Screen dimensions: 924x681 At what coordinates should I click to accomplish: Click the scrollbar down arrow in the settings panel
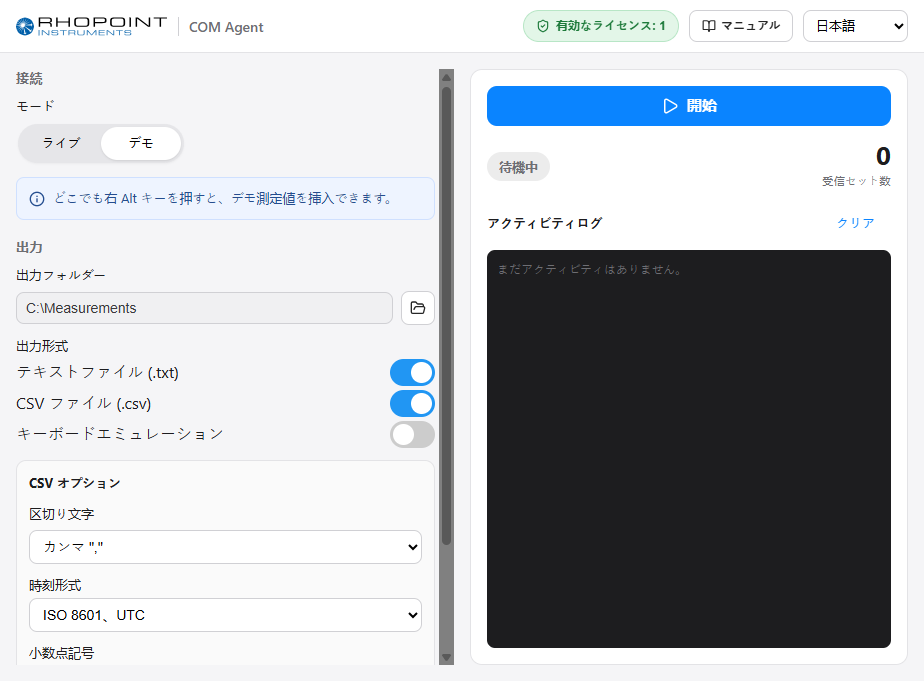[447, 657]
